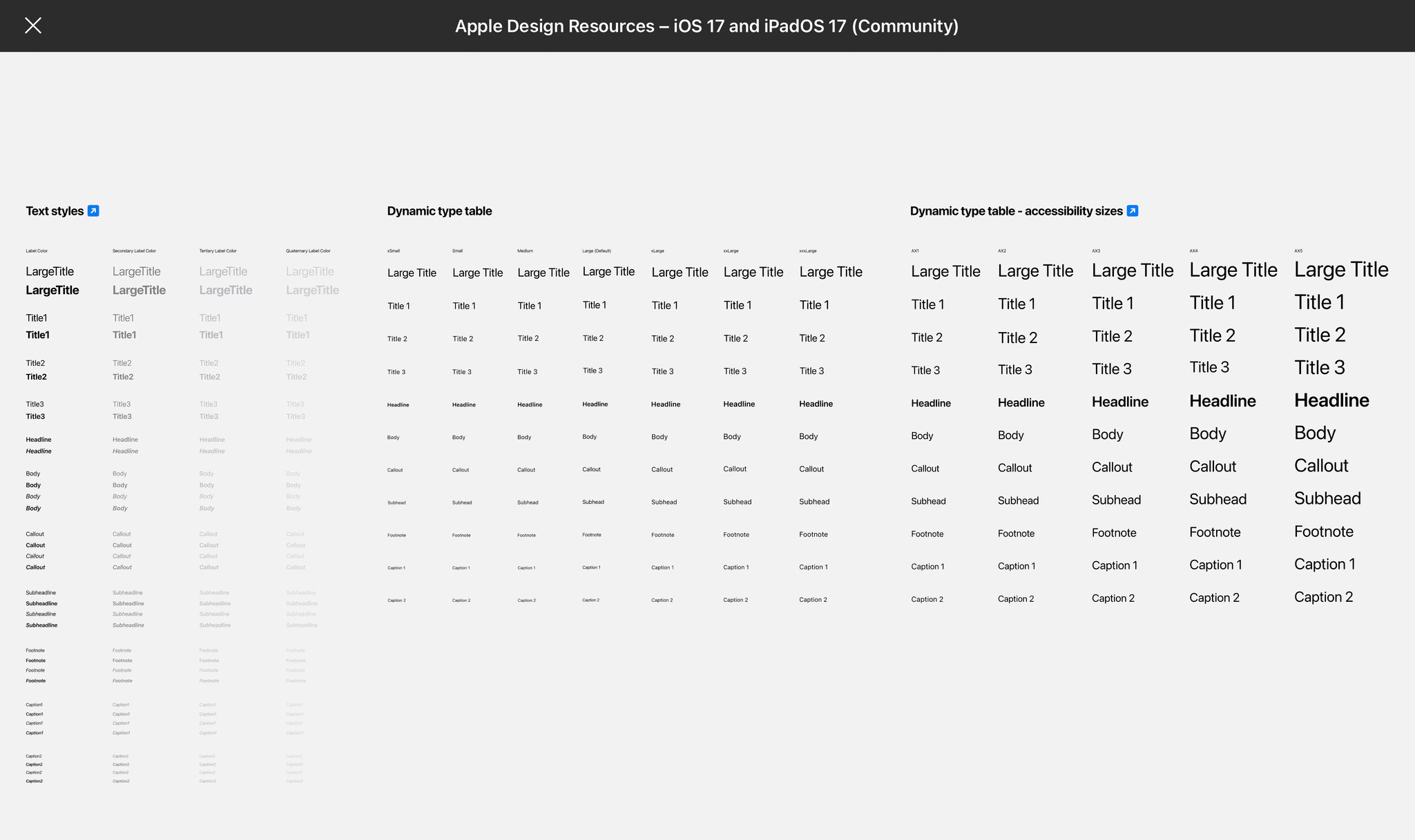Select the Label Color column header

(x=37, y=251)
